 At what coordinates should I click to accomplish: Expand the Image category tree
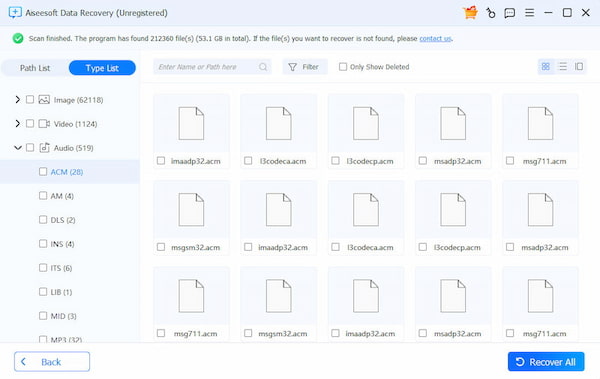pos(18,100)
